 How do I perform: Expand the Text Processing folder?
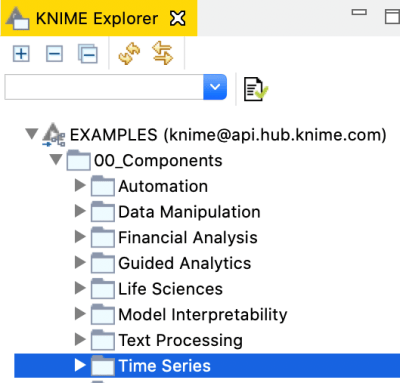[80, 339]
